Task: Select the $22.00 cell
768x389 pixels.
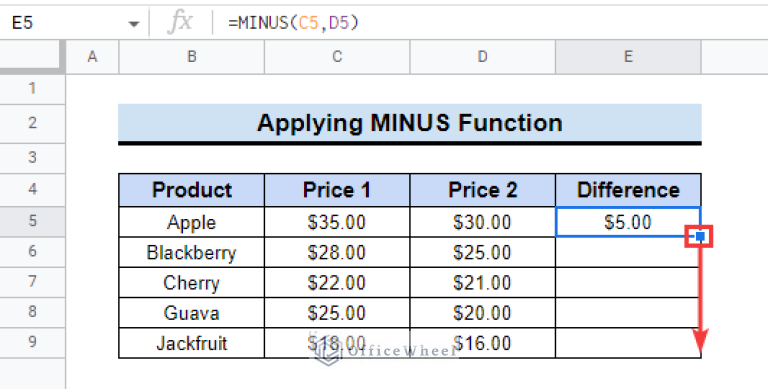Action: click(337, 283)
